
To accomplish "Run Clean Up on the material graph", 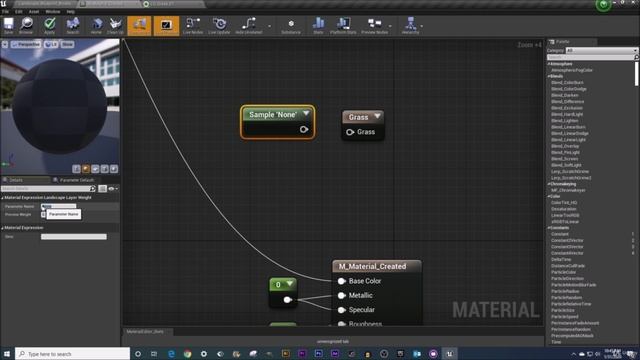I will pyautogui.click(x=116, y=26).
